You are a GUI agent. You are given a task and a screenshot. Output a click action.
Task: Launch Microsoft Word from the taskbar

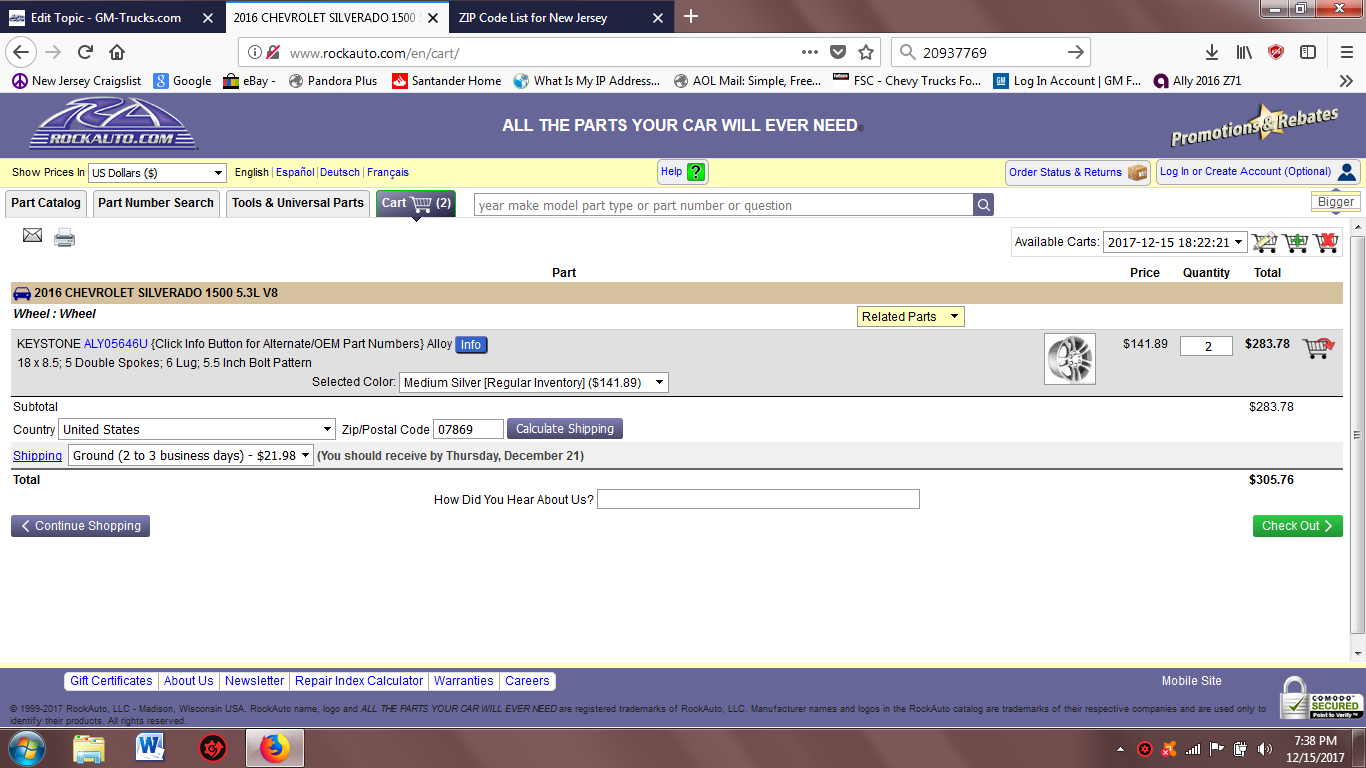tap(150, 747)
